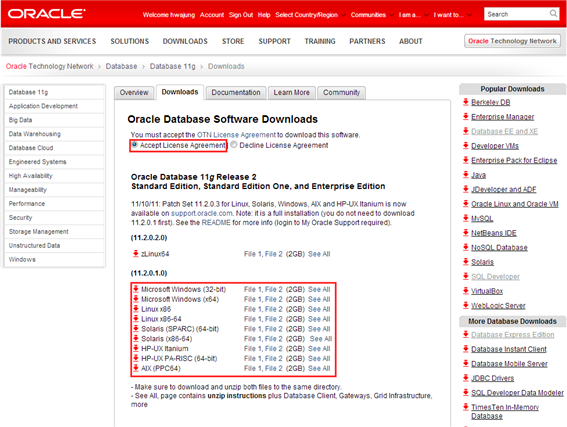Click the search magnifier icon
567x427 pixels.
pos(553,14)
